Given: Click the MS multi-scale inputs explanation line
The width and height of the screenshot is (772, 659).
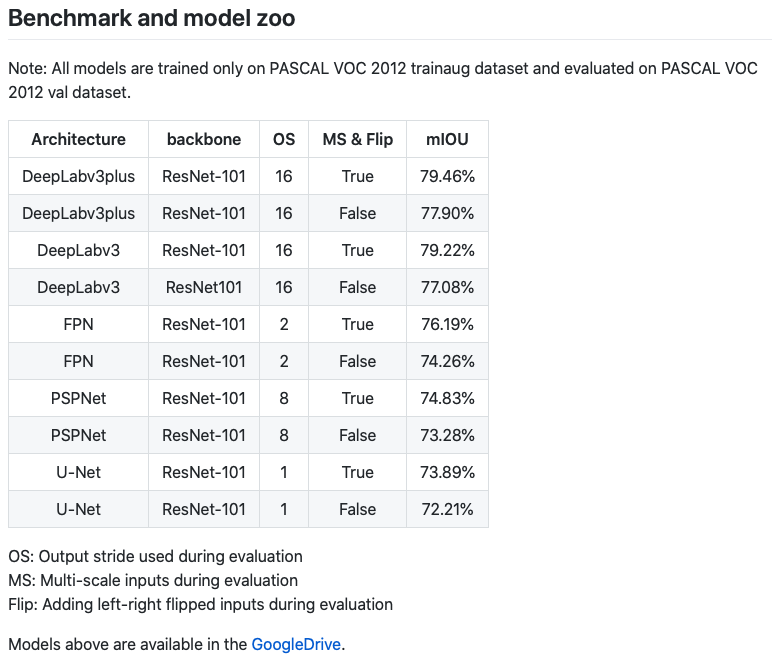Looking at the screenshot, I should click(x=153, y=580).
